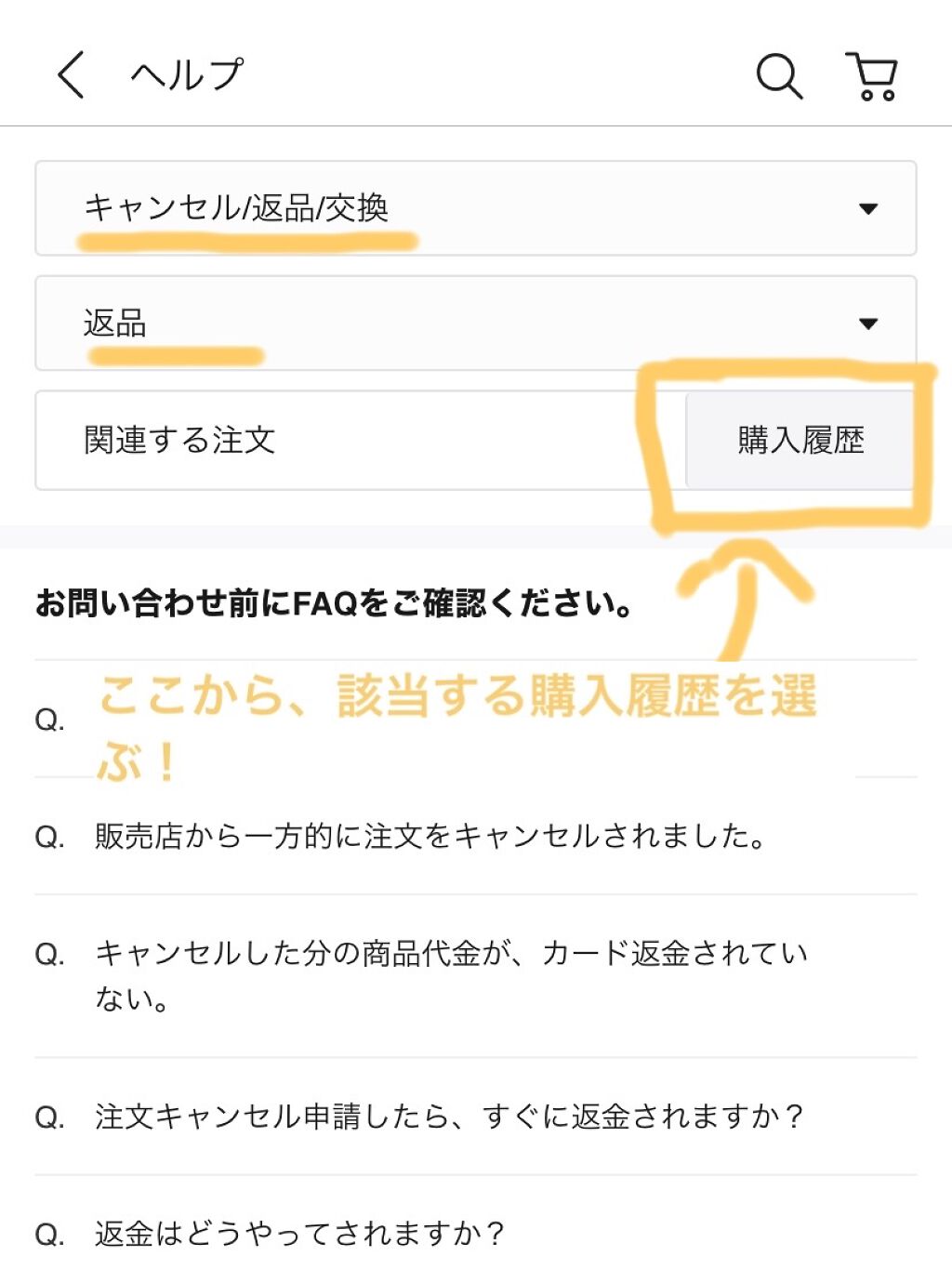Tap the back arrow icon
The width and height of the screenshot is (952, 1269).
[72, 74]
